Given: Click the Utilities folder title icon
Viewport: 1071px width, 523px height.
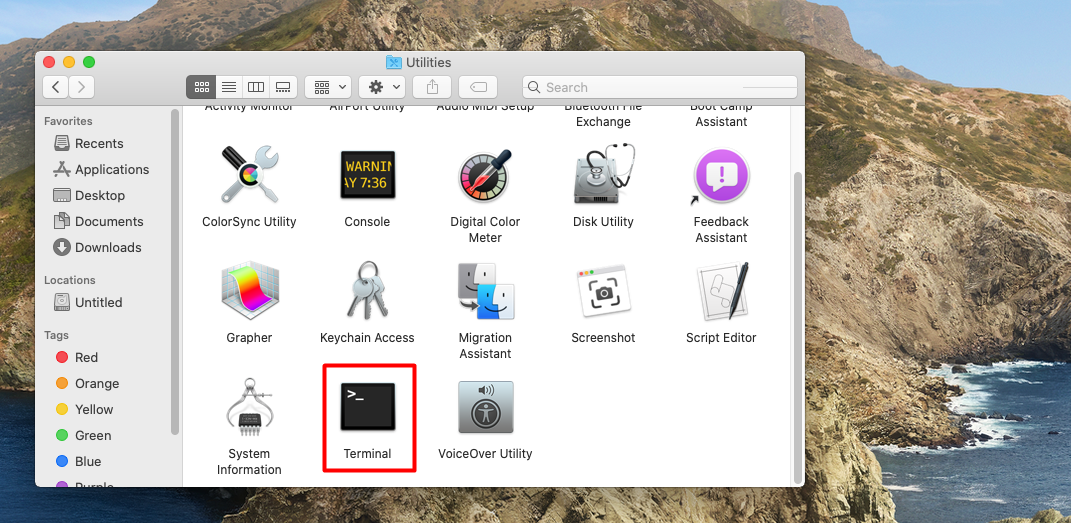Looking at the screenshot, I should (x=393, y=62).
